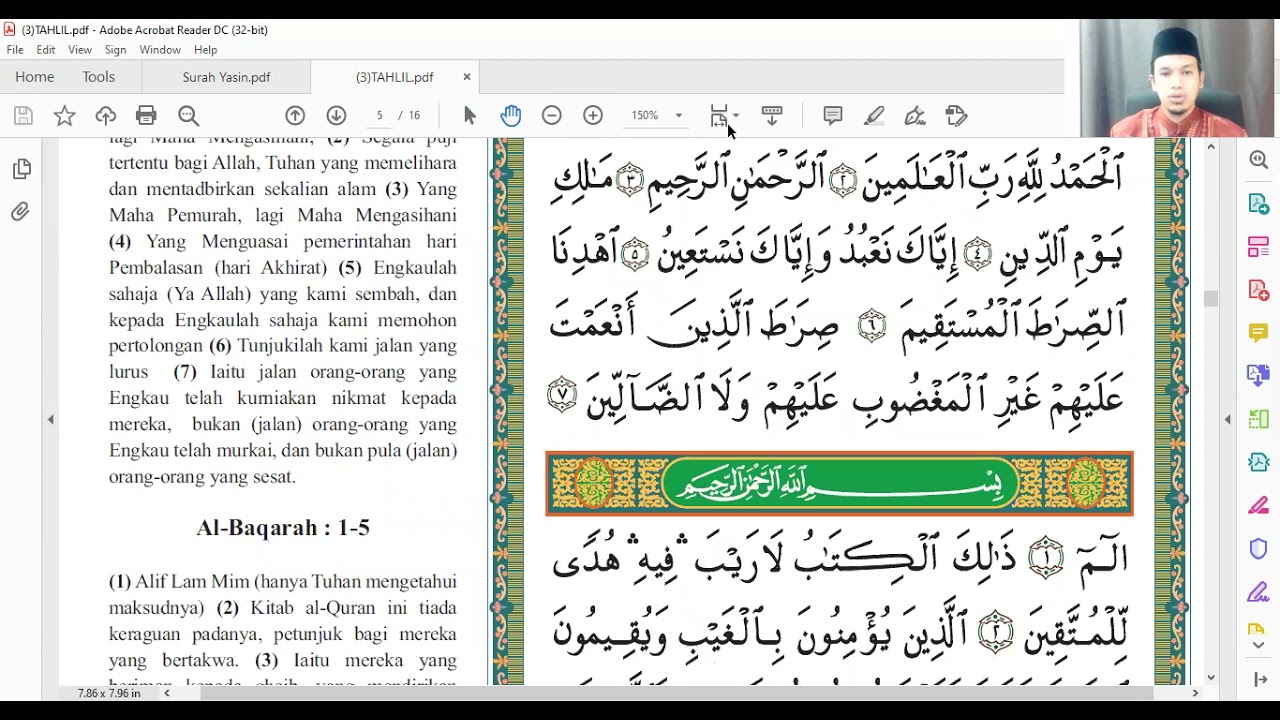Switch to the Surah Yasin.pdf tab
The image size is (1280, 720).
coord(226,77)
